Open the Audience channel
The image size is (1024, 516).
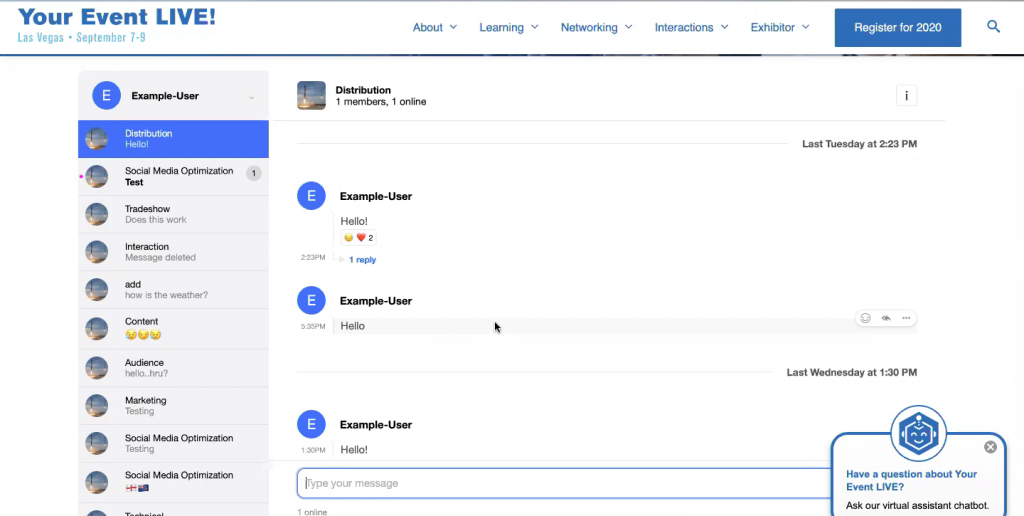(x=173, y=368)
